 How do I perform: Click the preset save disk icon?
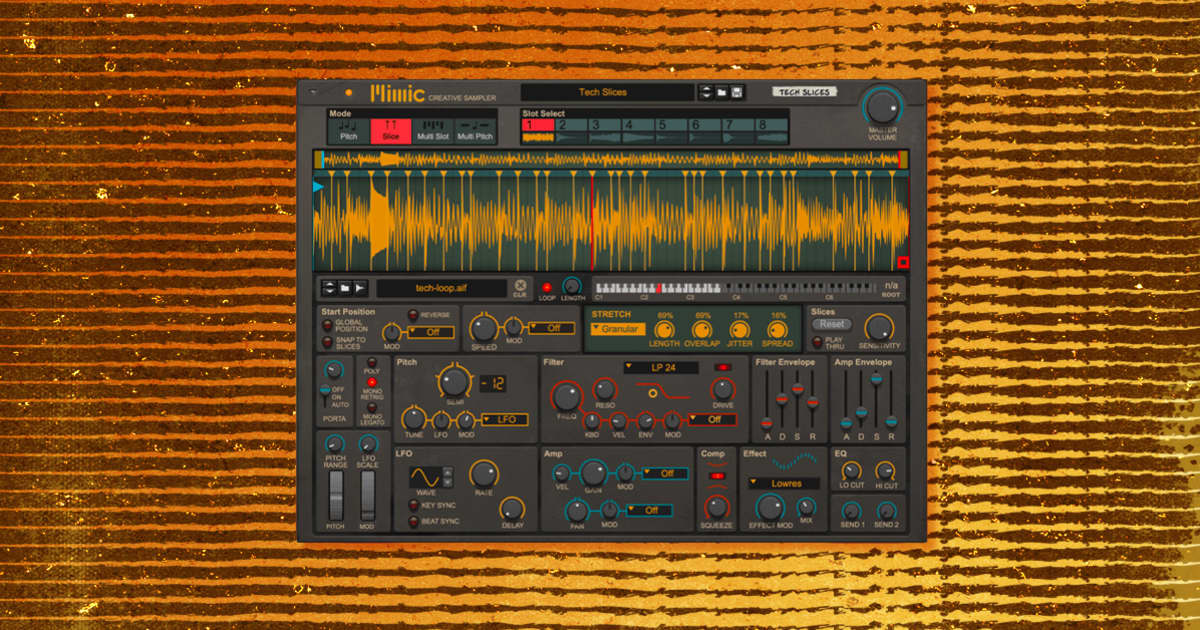click(737, 92)
